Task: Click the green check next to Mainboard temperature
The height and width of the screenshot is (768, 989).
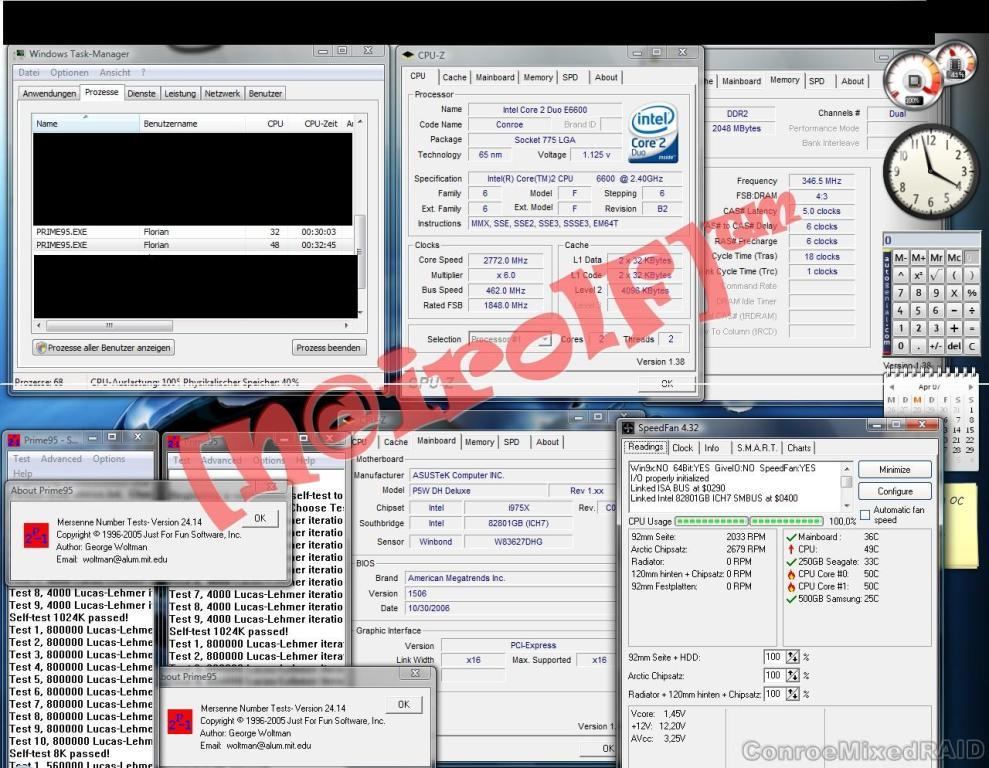Action: (x=791, y=537)
